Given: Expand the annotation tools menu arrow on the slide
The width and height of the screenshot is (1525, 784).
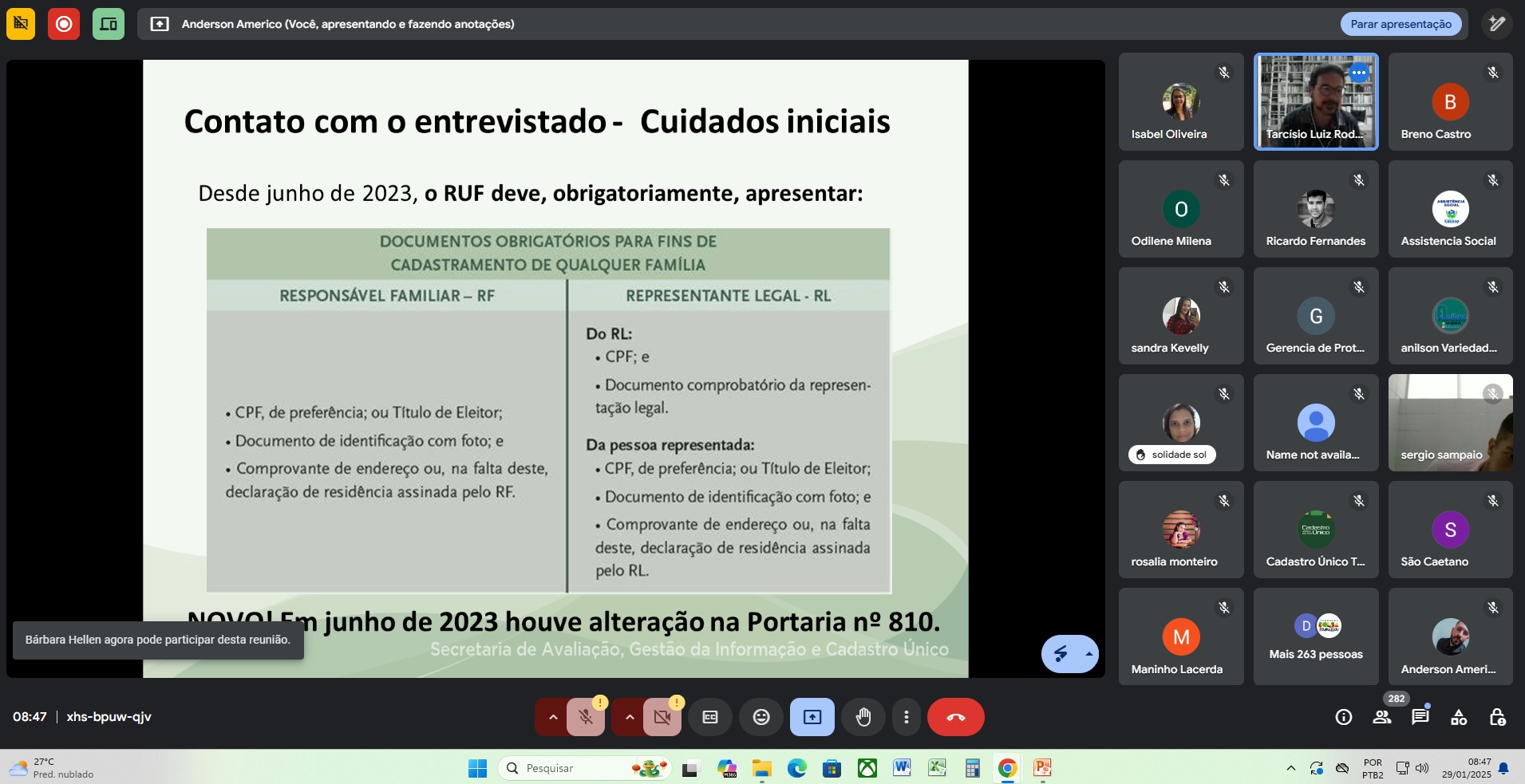Looking at the screenshot, I should 1088,654.
